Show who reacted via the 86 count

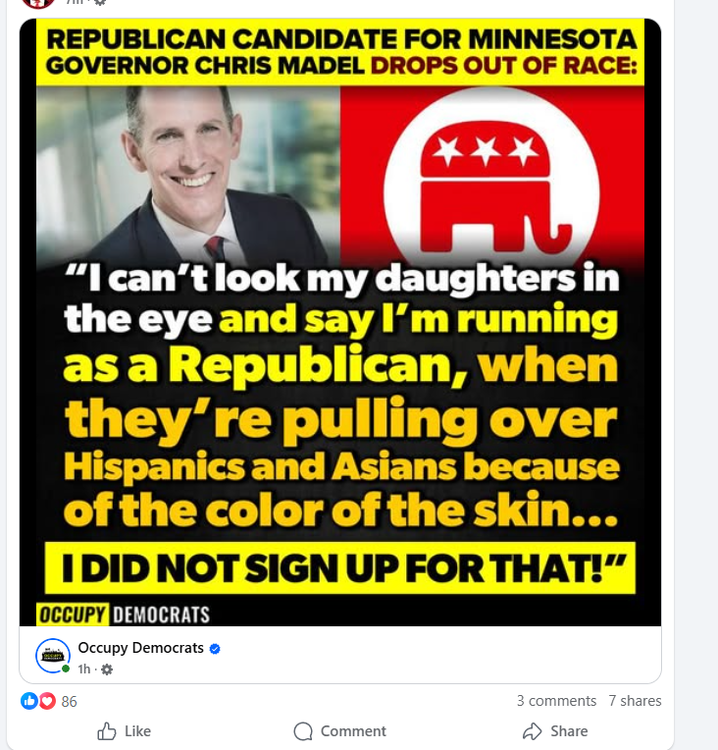(x=69, y=702)
